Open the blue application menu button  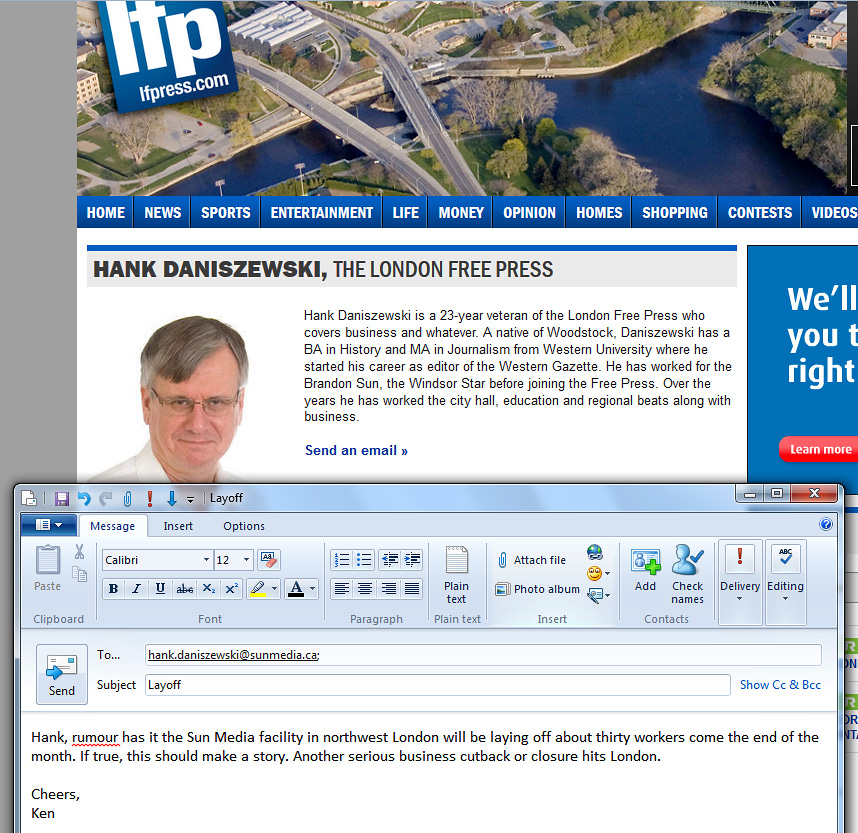48,525
